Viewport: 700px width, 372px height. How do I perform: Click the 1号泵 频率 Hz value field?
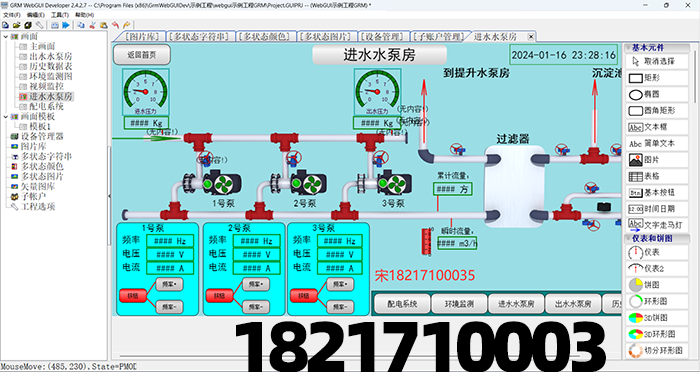170,241
